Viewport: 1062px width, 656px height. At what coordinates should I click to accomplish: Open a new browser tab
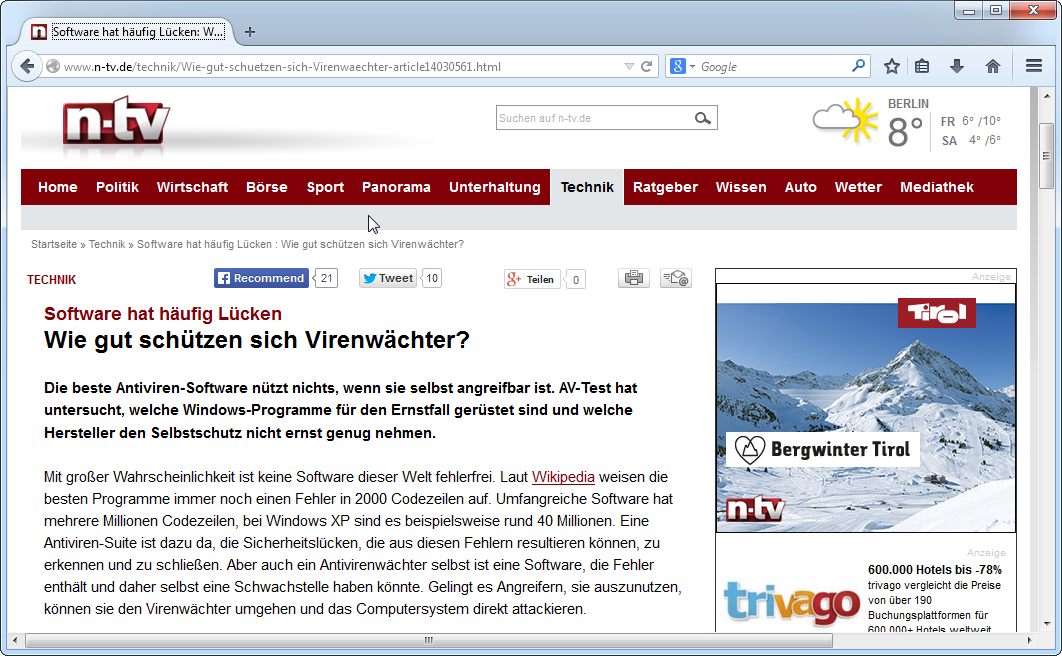250,32
